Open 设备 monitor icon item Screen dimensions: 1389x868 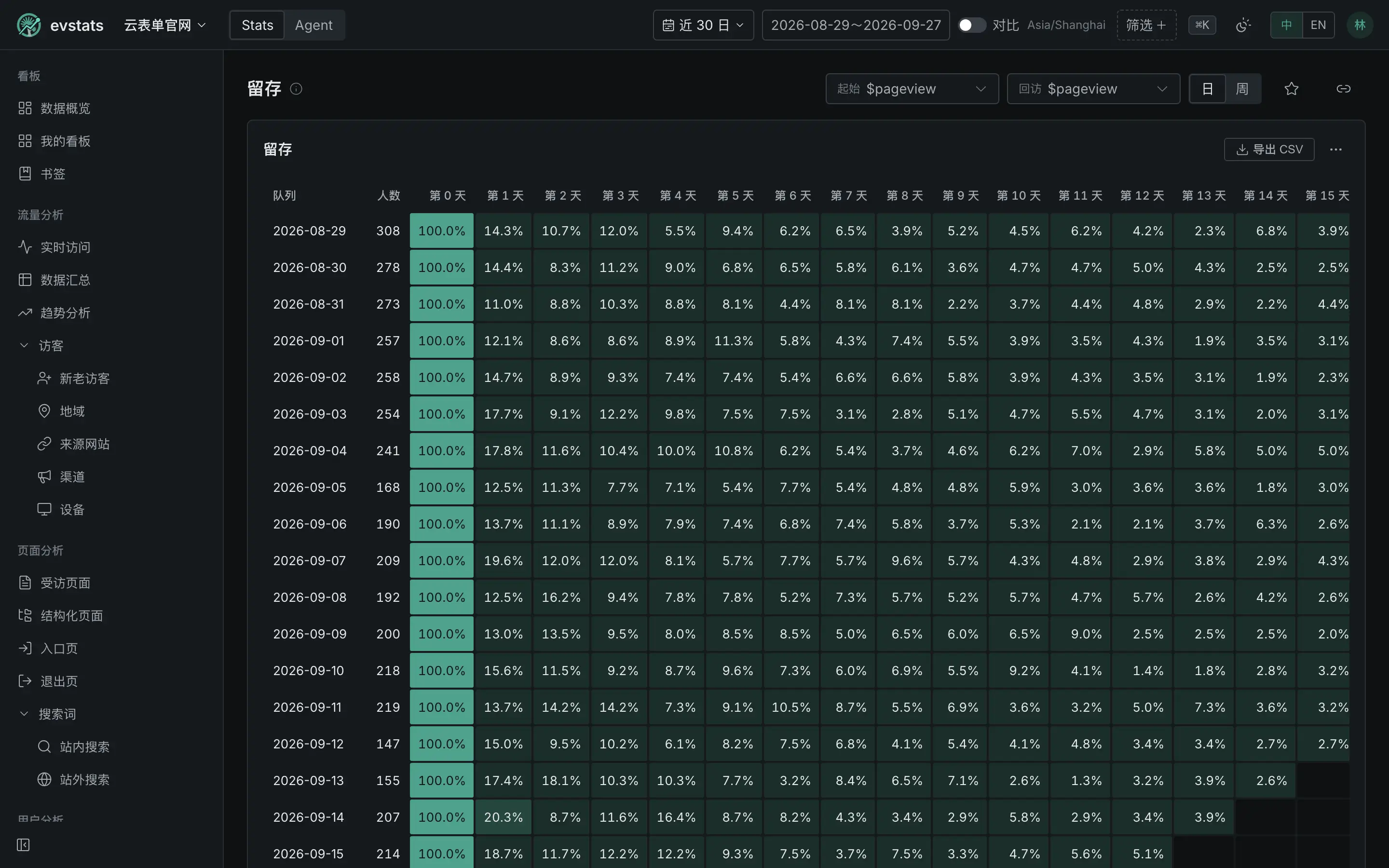[44, 509]
